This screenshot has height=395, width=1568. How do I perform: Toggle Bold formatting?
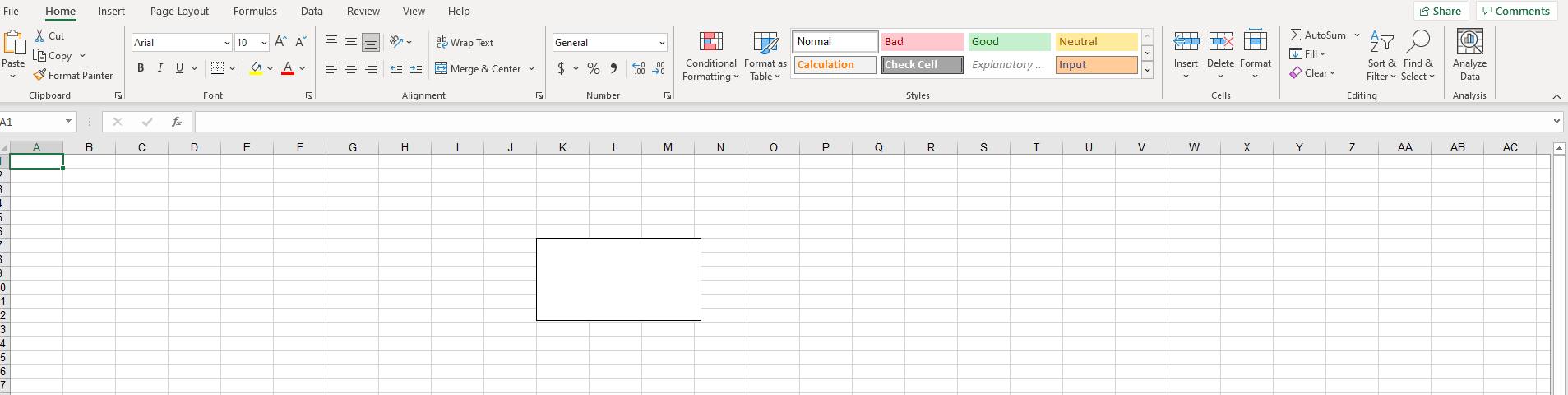click(x=141, y=68)
